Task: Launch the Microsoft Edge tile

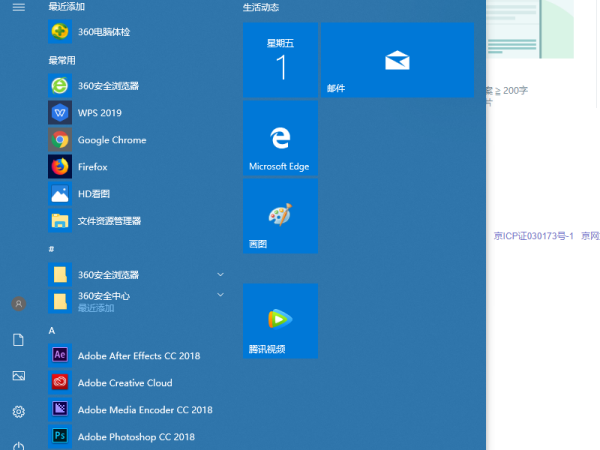Action: pyautogui.click(x=280, y=138)
